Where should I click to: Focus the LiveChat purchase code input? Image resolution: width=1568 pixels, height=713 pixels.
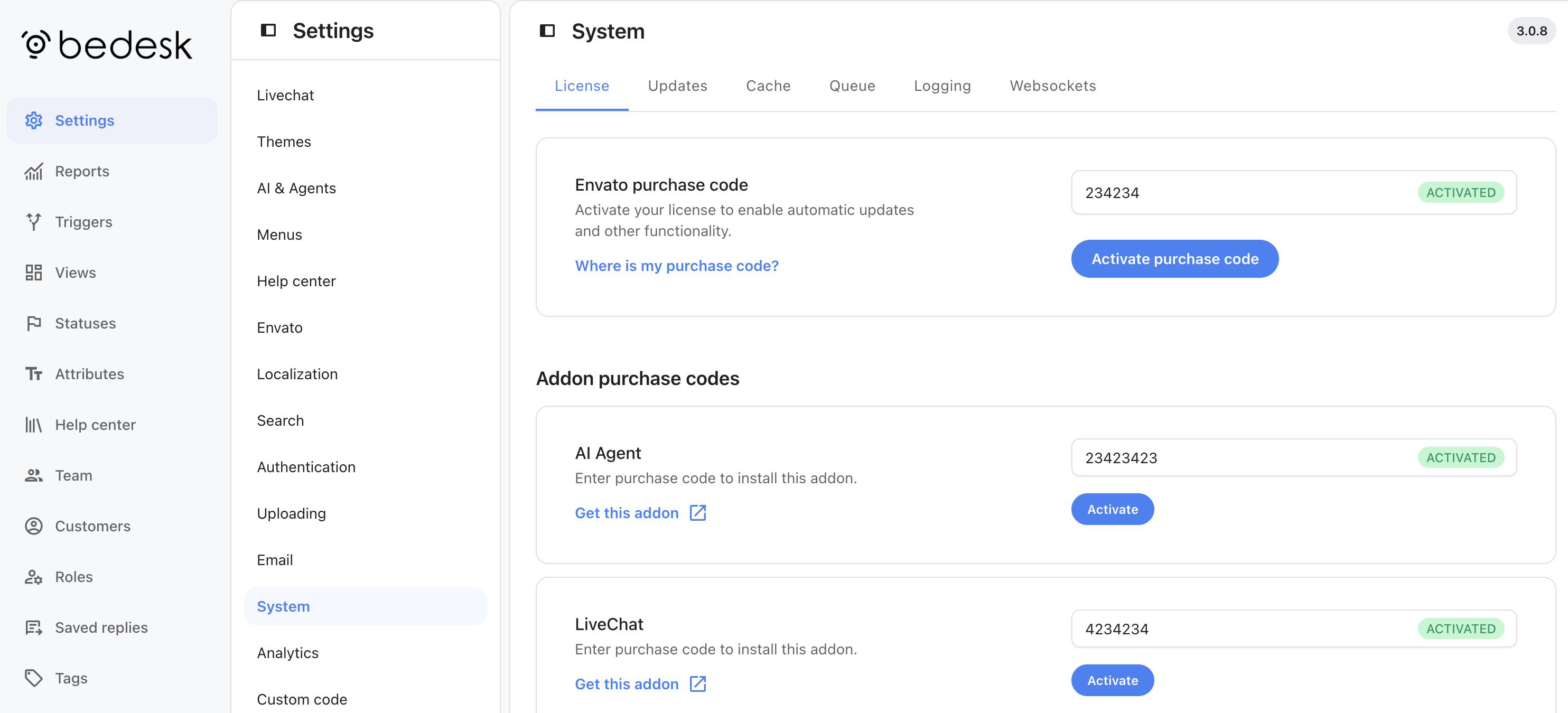tap(1293, 628)
